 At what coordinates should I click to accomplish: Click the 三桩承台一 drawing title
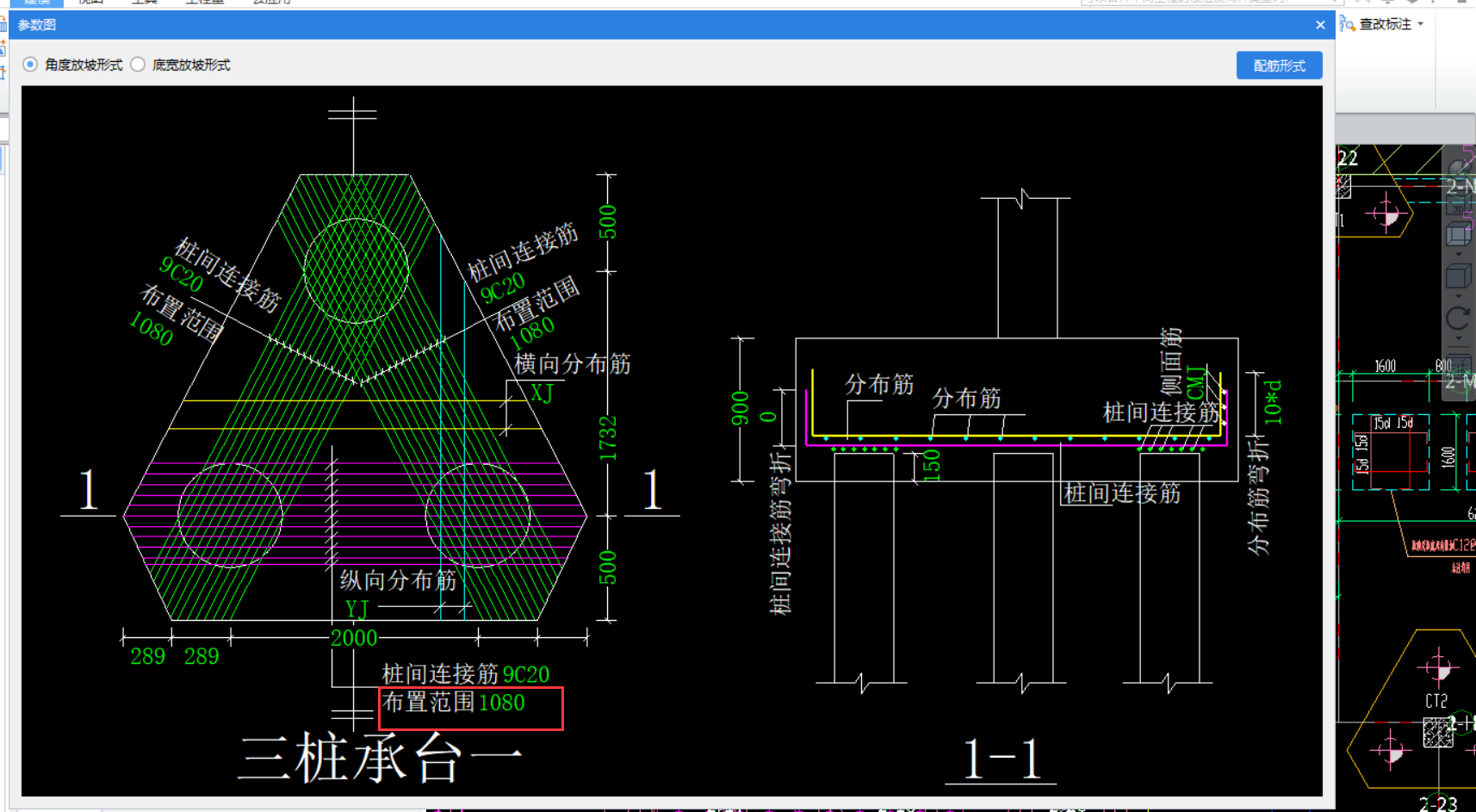[381, 759]
